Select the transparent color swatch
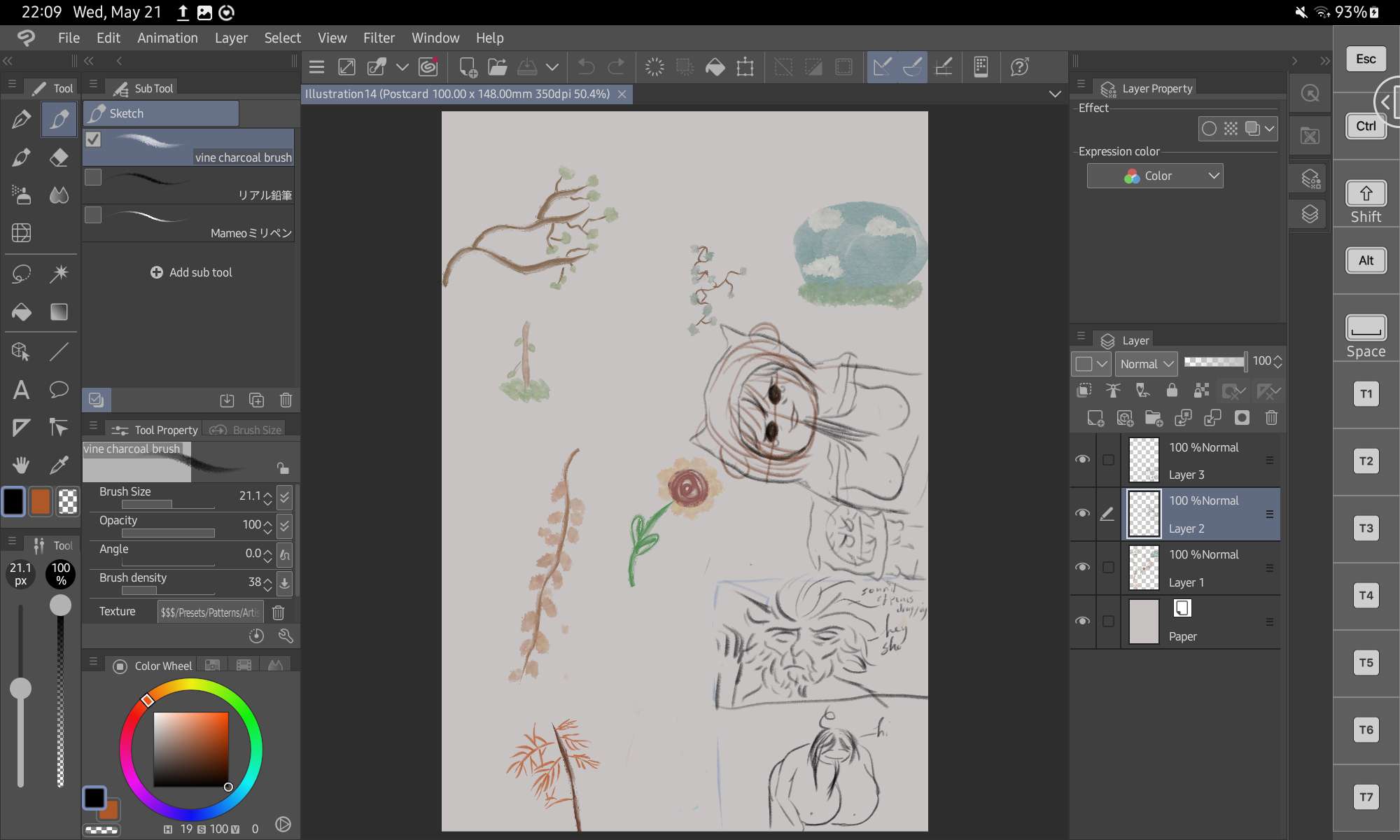Image resolution: width=1400 pixels, height=840 pixels. [68, 502]
